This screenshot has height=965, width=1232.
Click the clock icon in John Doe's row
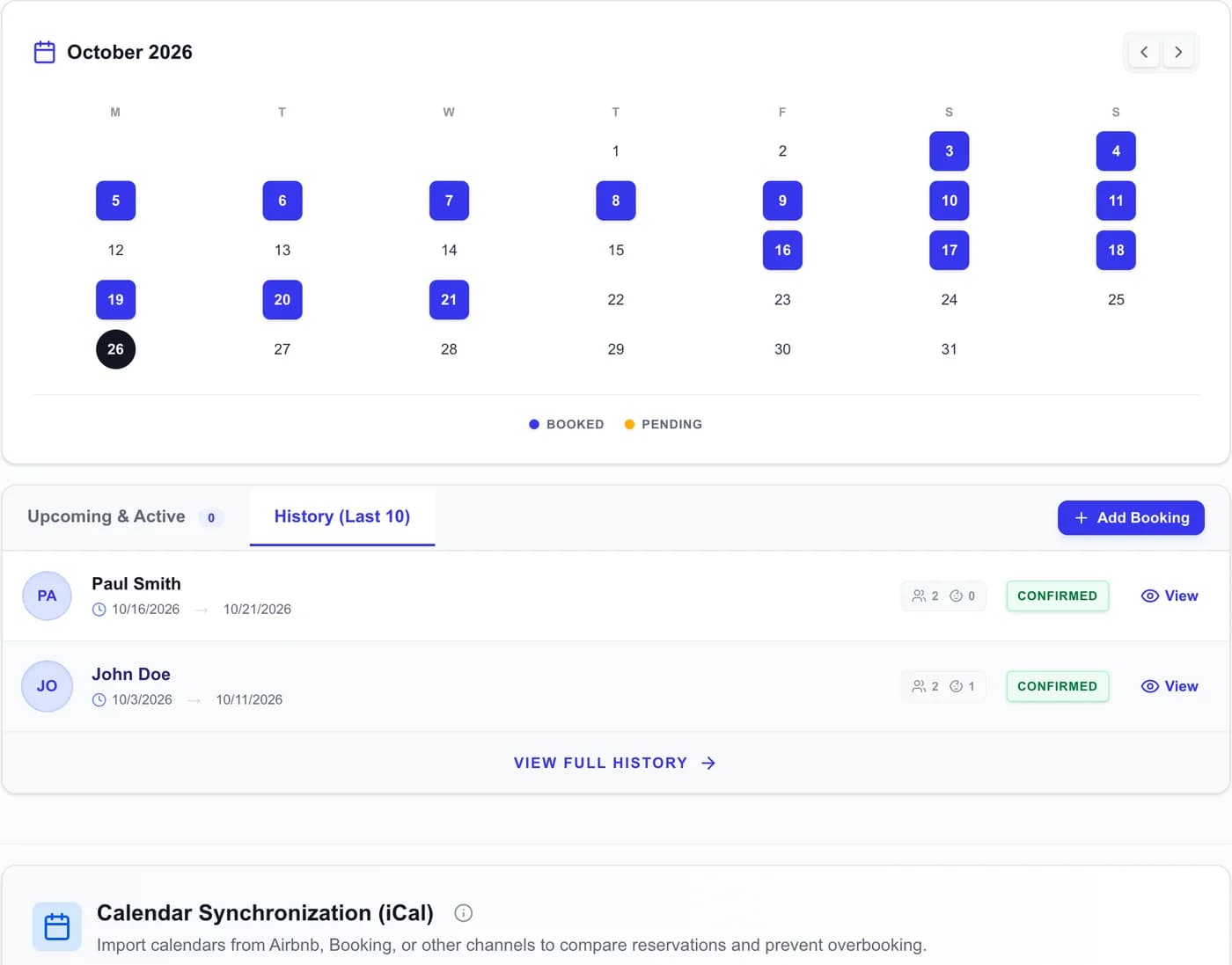(x=99, y=700)
